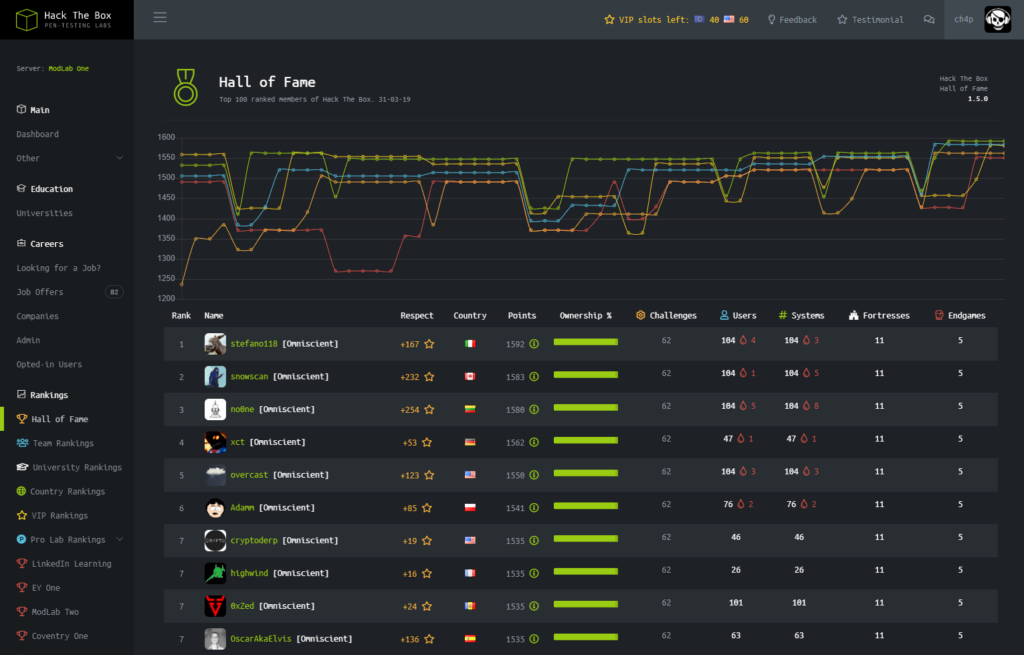
Task: Click points info icon for stefano118
Action: click(534, 343)
